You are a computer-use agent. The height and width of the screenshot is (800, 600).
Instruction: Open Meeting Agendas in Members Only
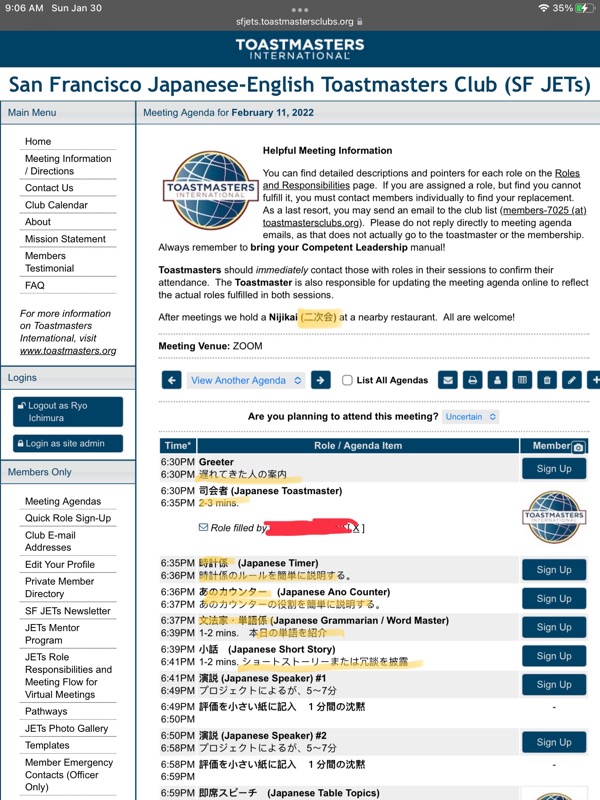click(x=63, y=501)
